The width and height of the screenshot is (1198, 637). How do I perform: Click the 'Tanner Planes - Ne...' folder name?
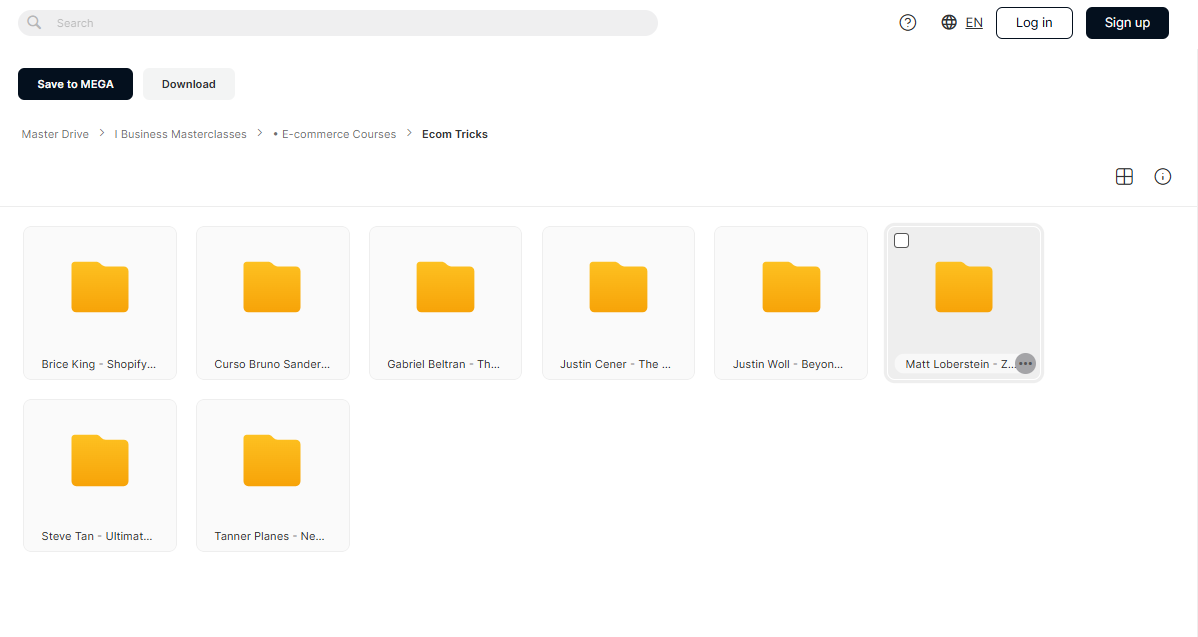coord(269,536)
